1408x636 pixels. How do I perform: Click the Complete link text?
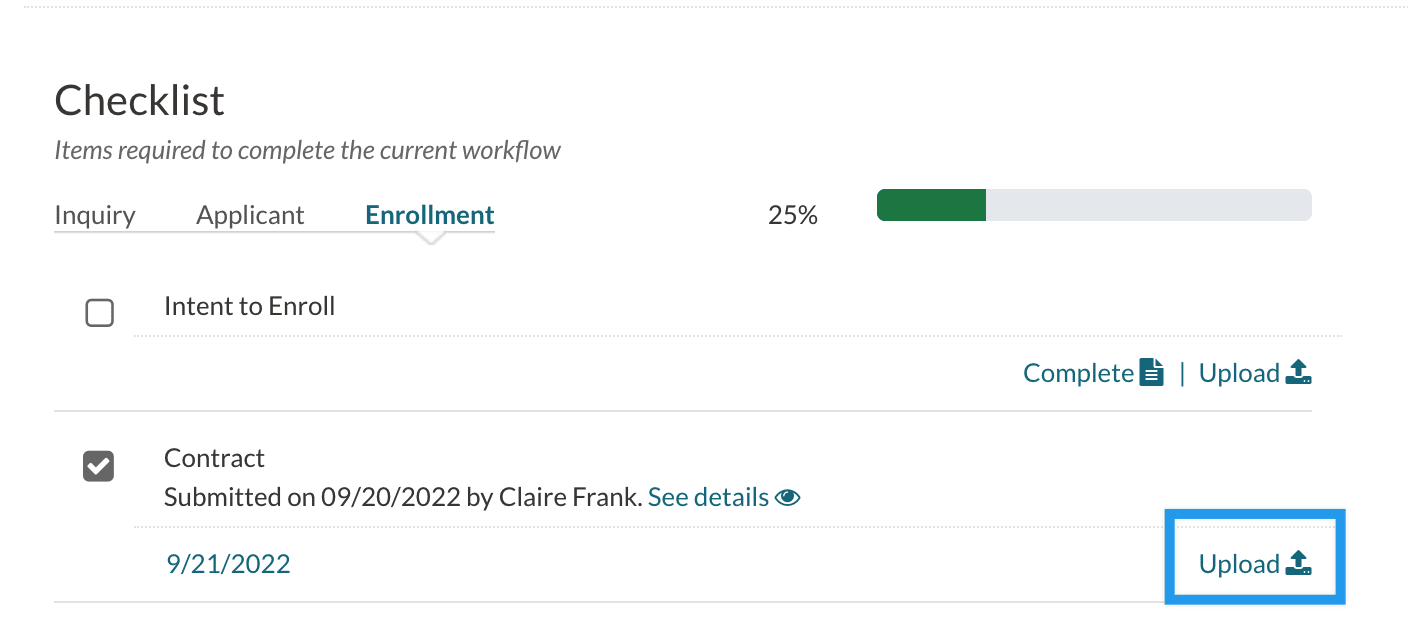tap(1078, 374)
